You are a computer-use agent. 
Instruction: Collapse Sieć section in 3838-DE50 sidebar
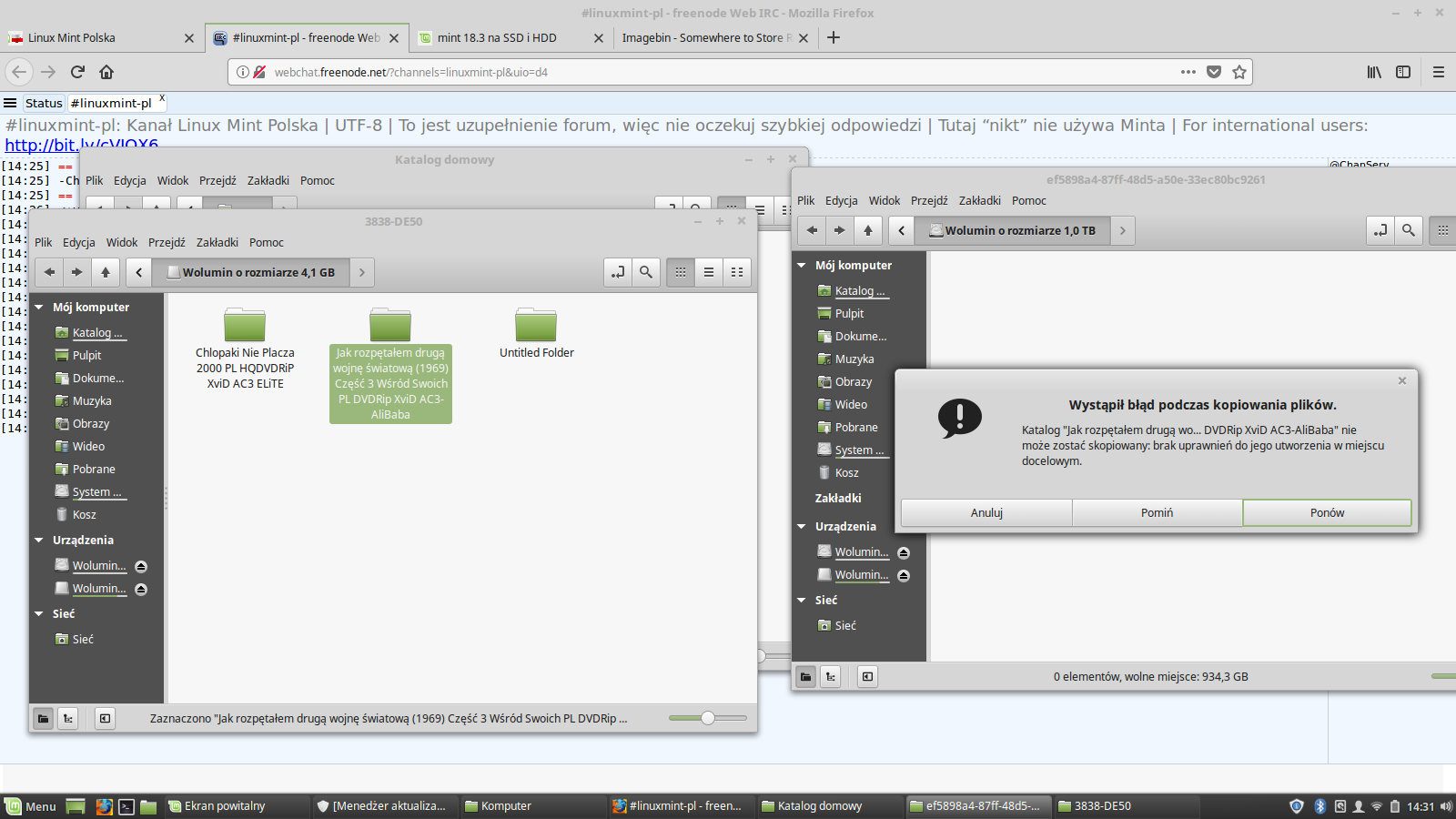[x=39, y=614]
